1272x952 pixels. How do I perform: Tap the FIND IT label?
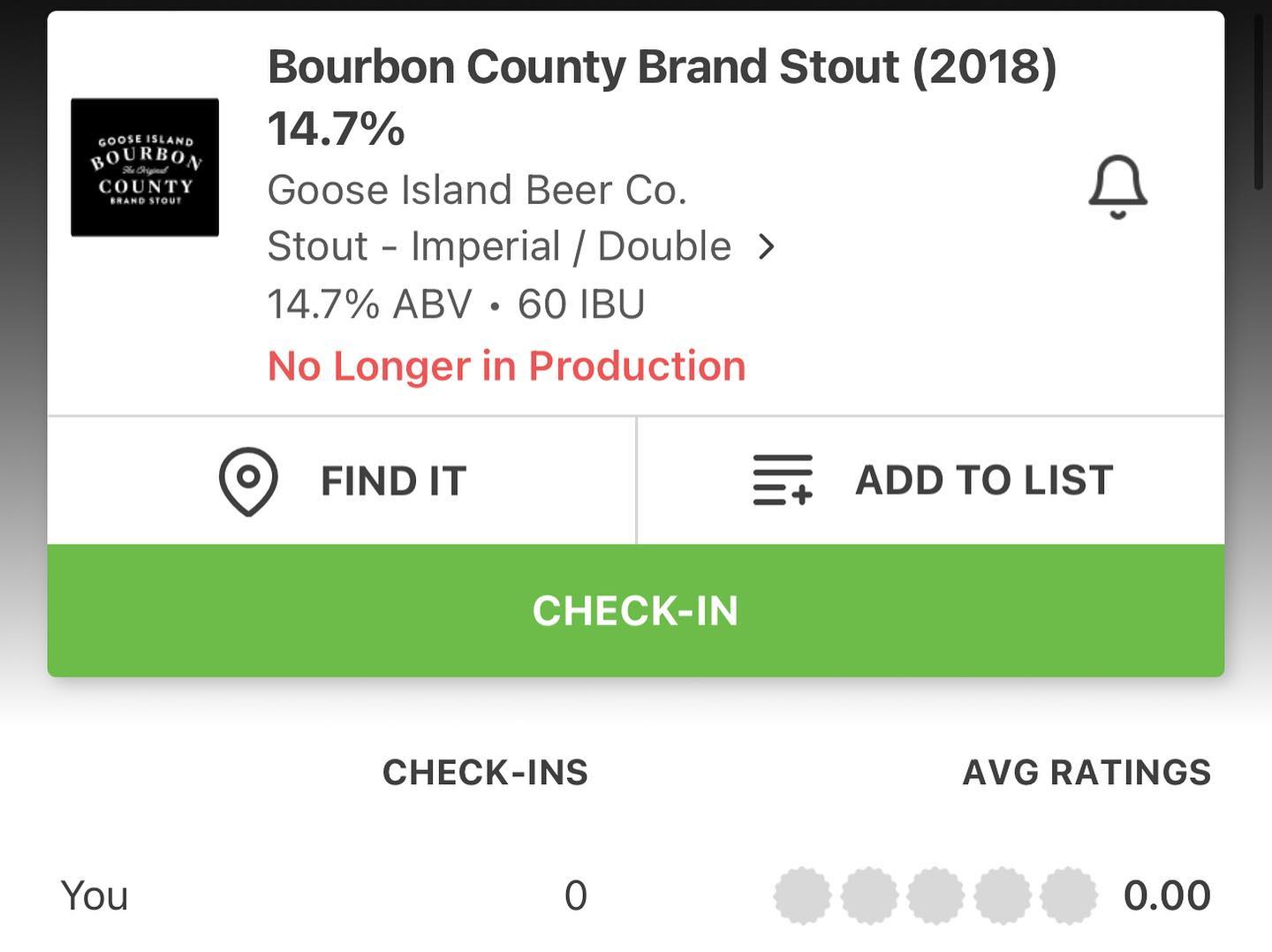pyautogui.click(x=393, y=481)
